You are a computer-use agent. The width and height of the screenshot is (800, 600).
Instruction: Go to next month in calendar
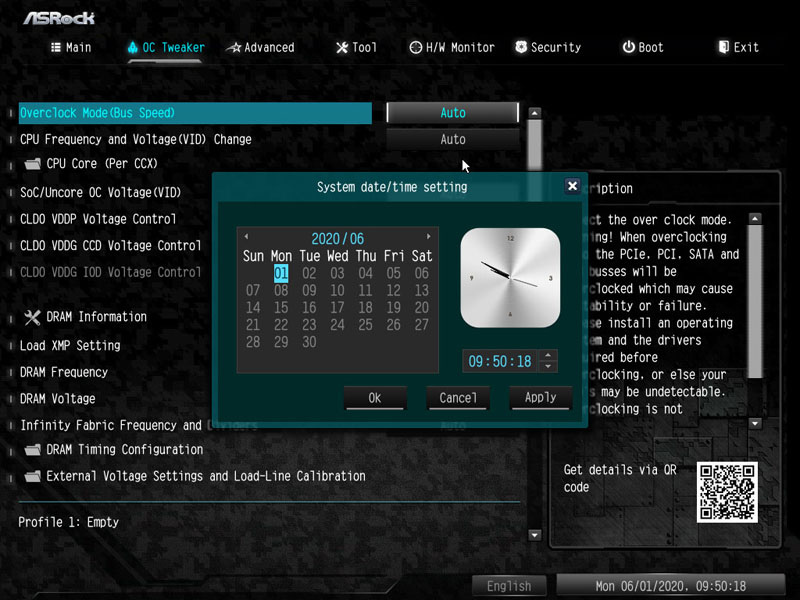click(x=429, y=236)
